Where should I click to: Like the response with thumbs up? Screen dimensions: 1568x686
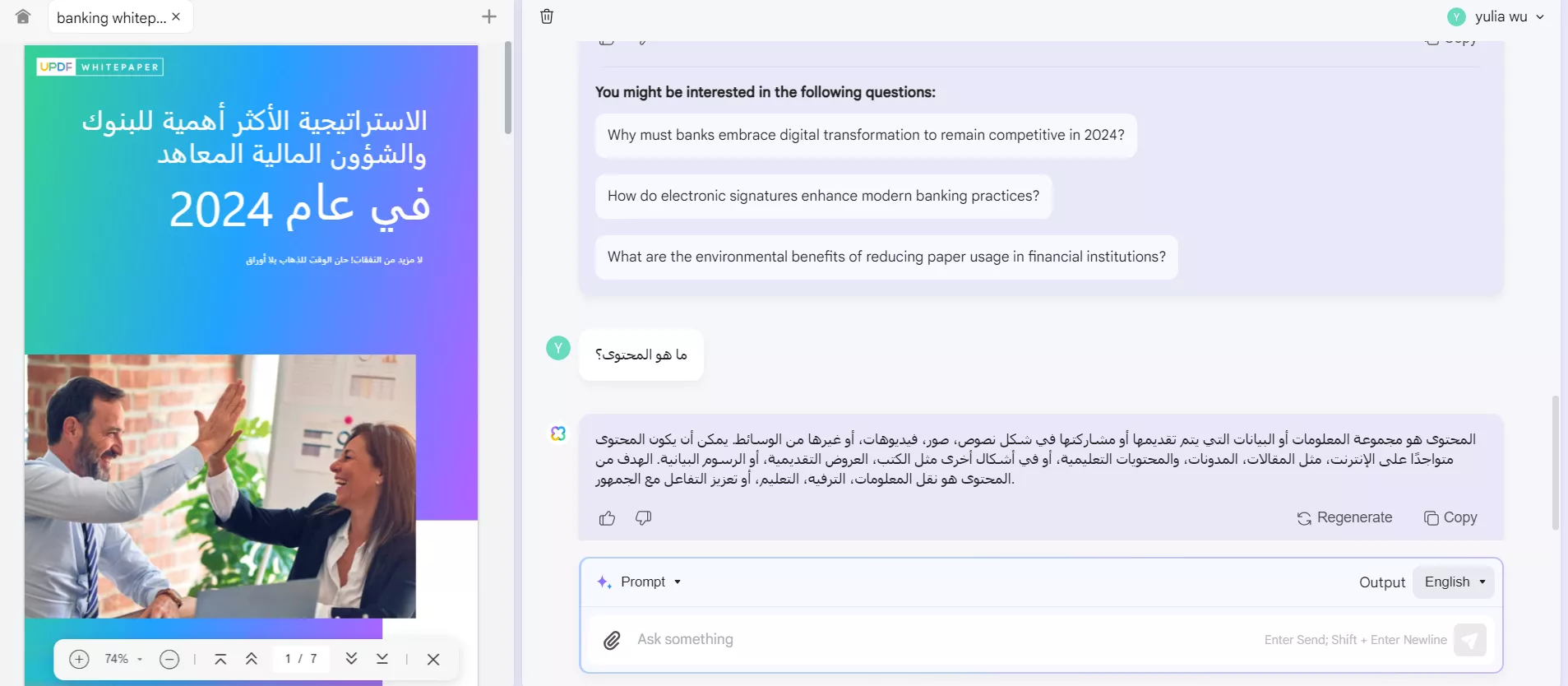[x=608, y=518]
